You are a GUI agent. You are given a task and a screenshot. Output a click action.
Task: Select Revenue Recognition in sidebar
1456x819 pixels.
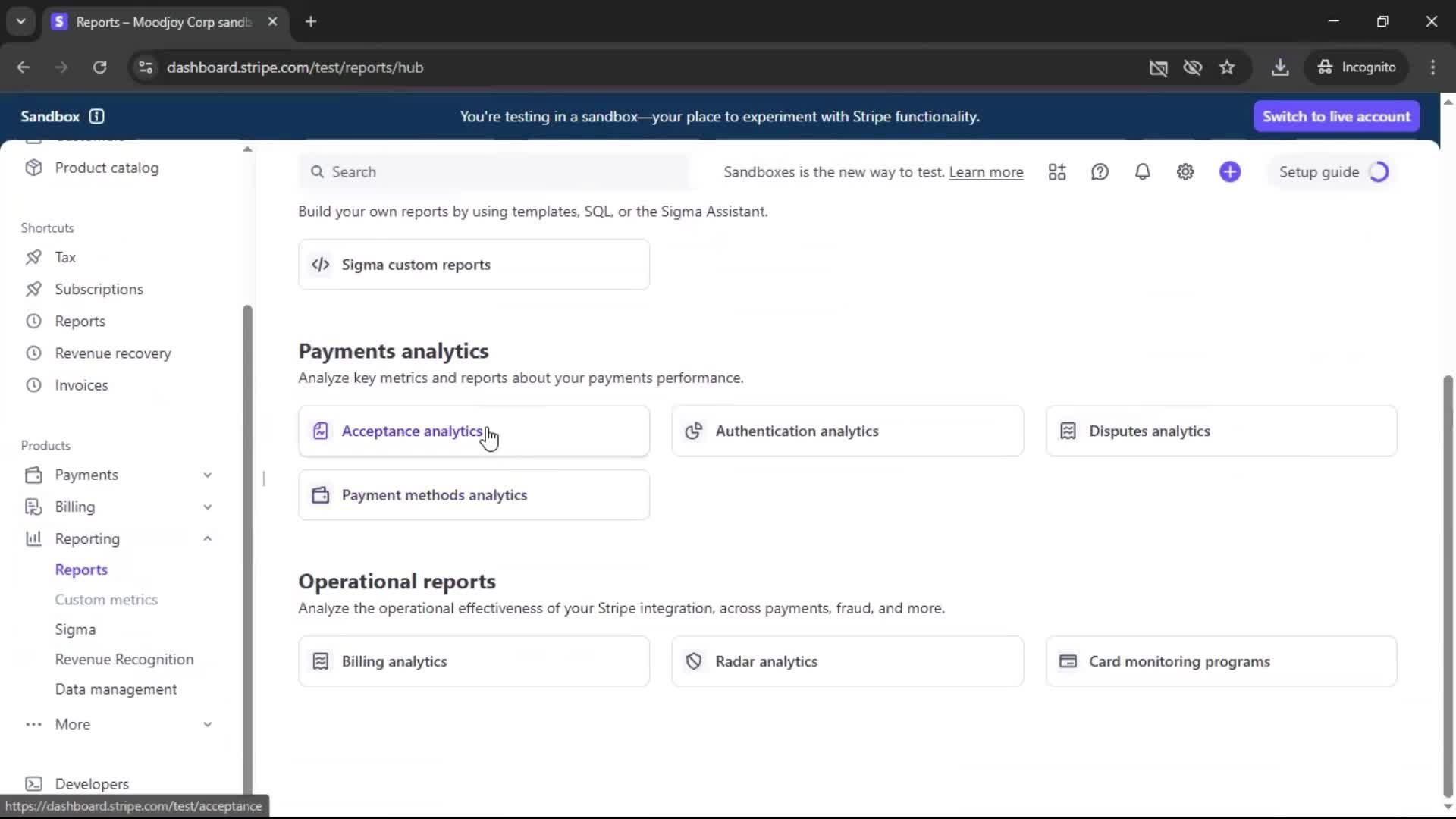pyautogui.click(x=124, y=660)
